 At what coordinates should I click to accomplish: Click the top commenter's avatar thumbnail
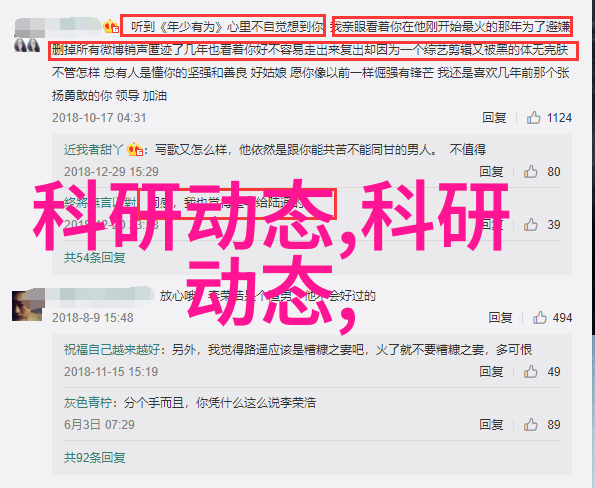27,45
